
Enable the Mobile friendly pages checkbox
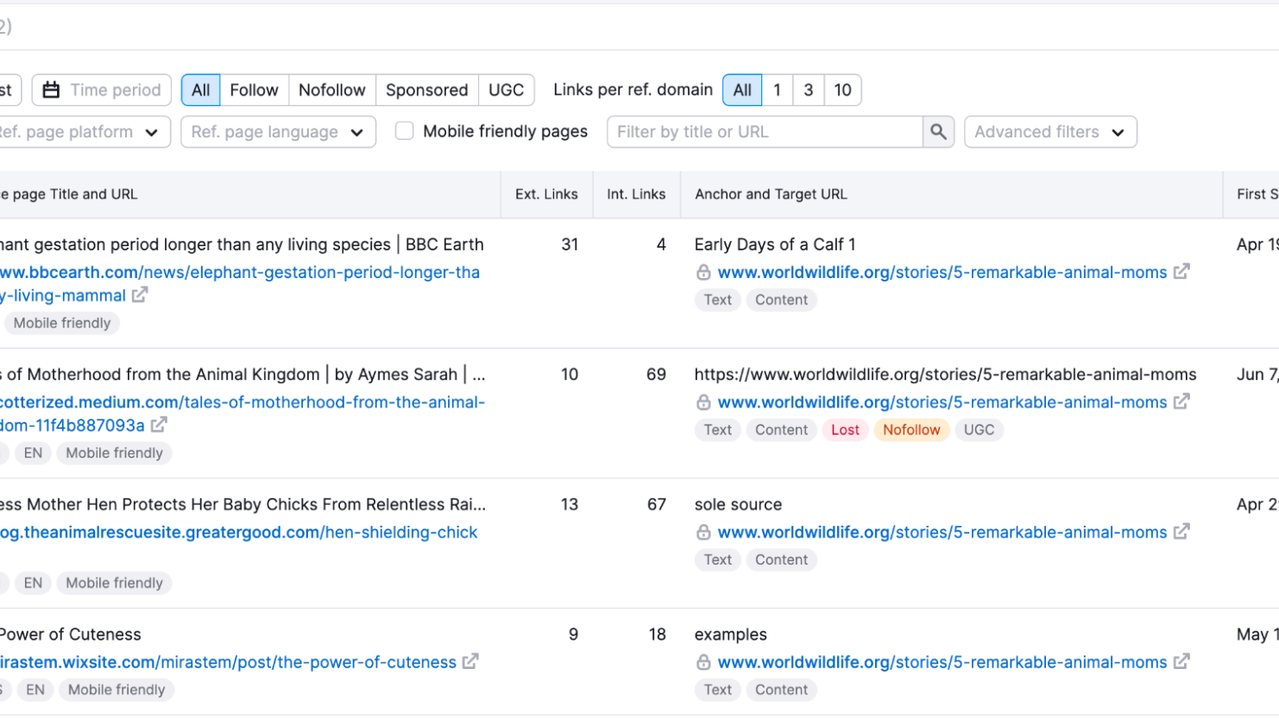pos(404,131)
